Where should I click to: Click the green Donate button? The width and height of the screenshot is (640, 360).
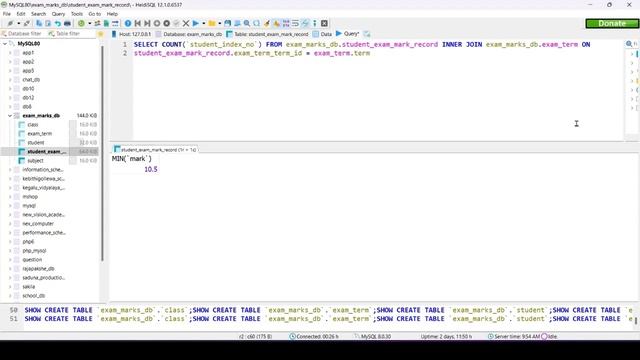[612, 23]
